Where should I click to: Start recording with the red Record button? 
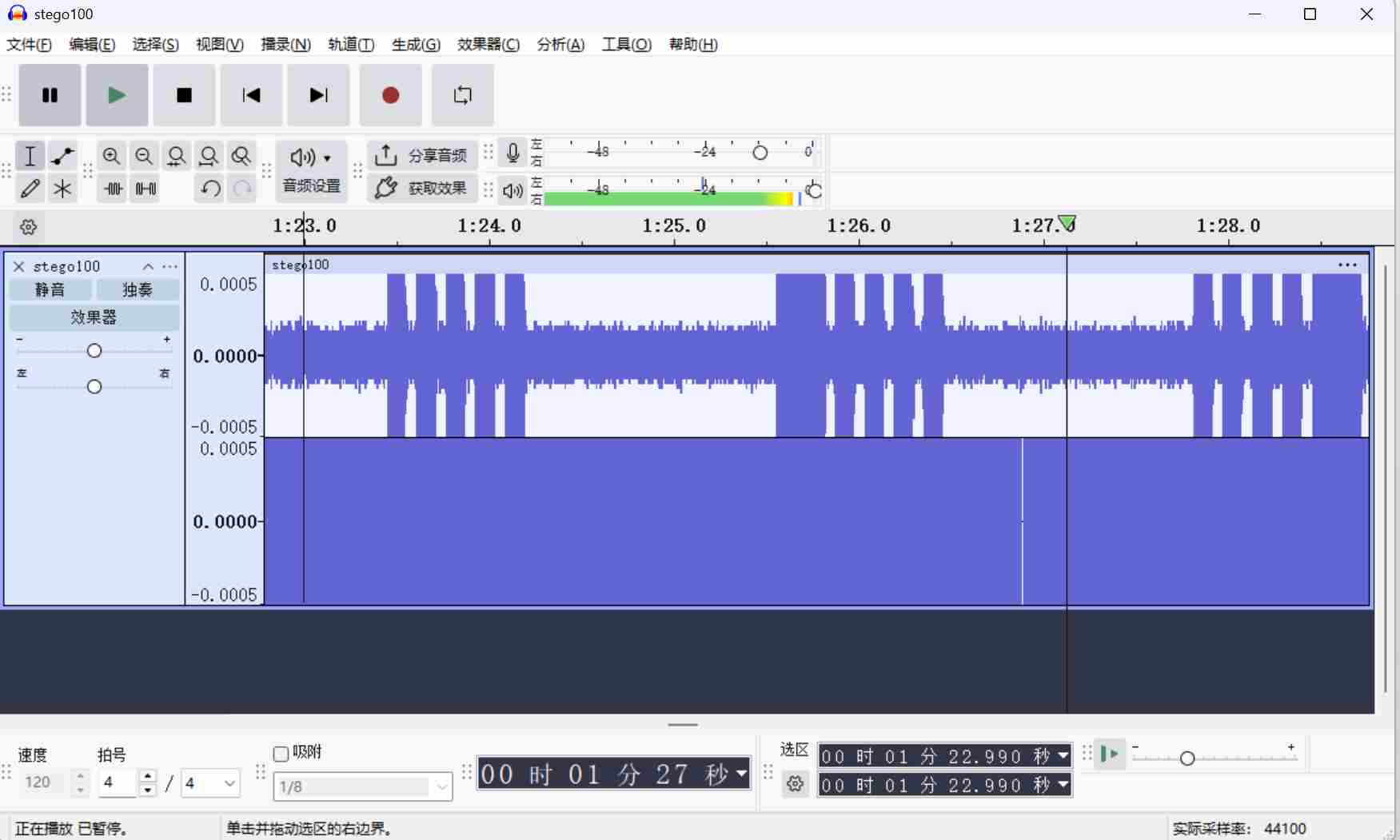390,96
